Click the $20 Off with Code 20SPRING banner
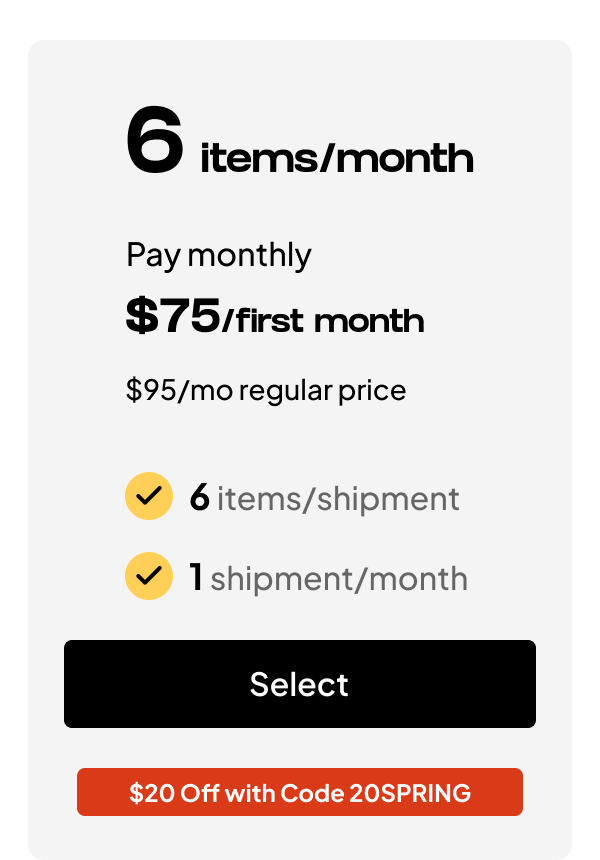 [x=299, y=793]
